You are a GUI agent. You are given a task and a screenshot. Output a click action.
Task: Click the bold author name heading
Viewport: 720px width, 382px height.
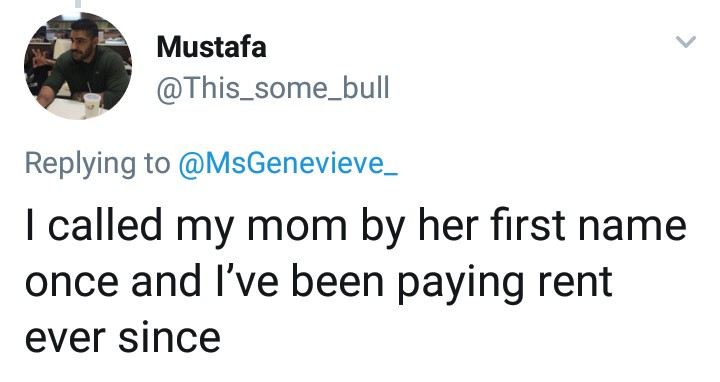tap(211, 47)
